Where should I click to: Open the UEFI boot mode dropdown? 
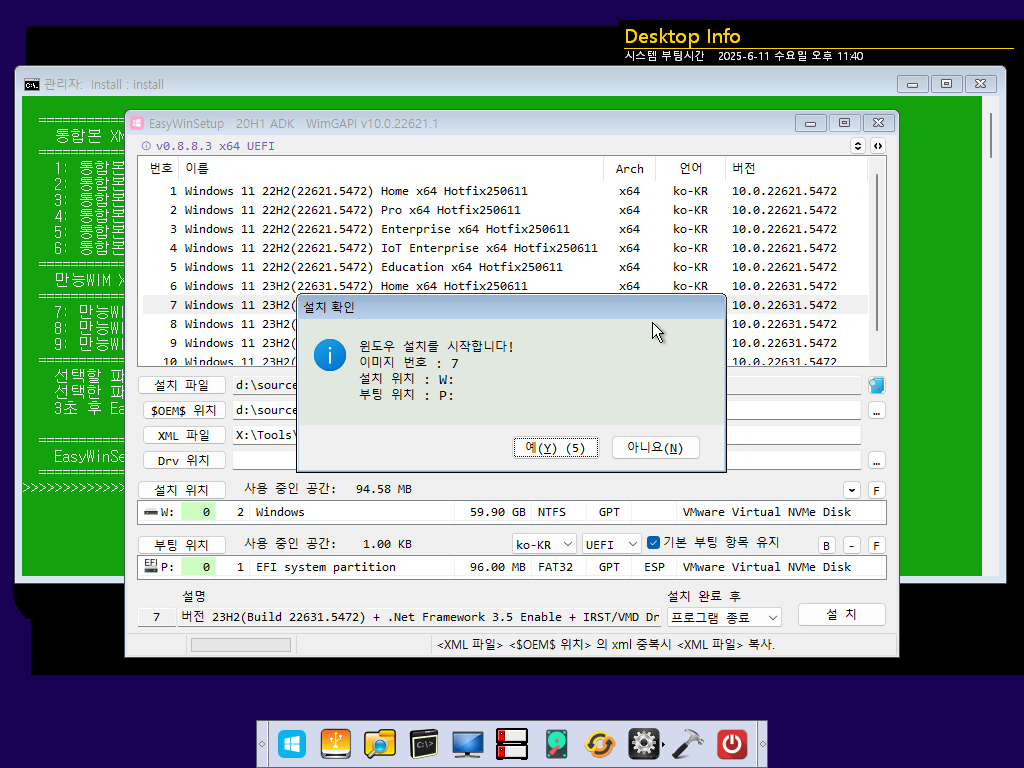(x=611, y=544)
